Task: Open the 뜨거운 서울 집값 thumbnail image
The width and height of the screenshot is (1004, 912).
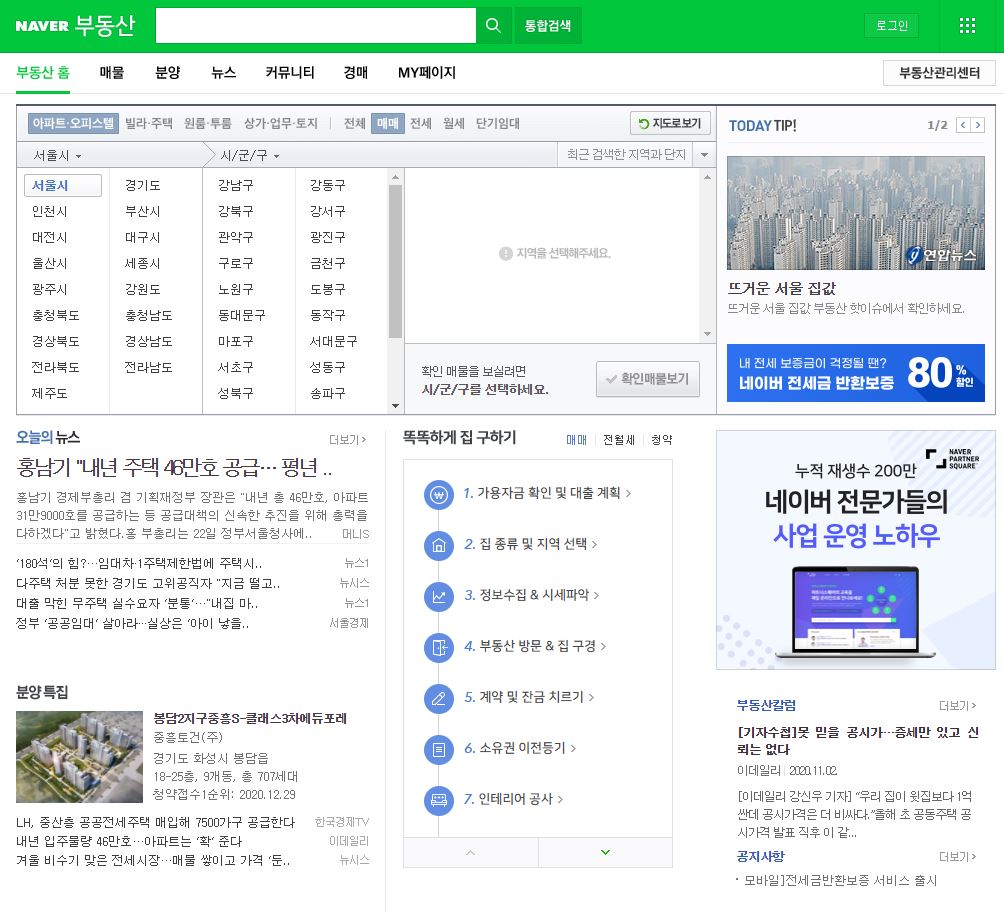Action: (x=855, y=213)
